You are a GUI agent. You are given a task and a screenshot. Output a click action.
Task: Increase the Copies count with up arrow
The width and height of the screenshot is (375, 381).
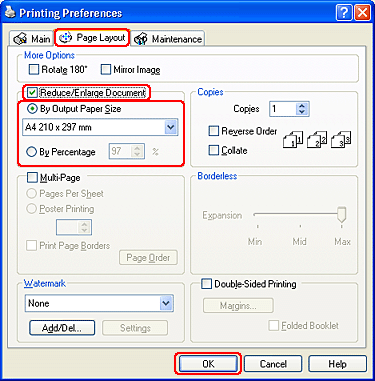[302, 106]
